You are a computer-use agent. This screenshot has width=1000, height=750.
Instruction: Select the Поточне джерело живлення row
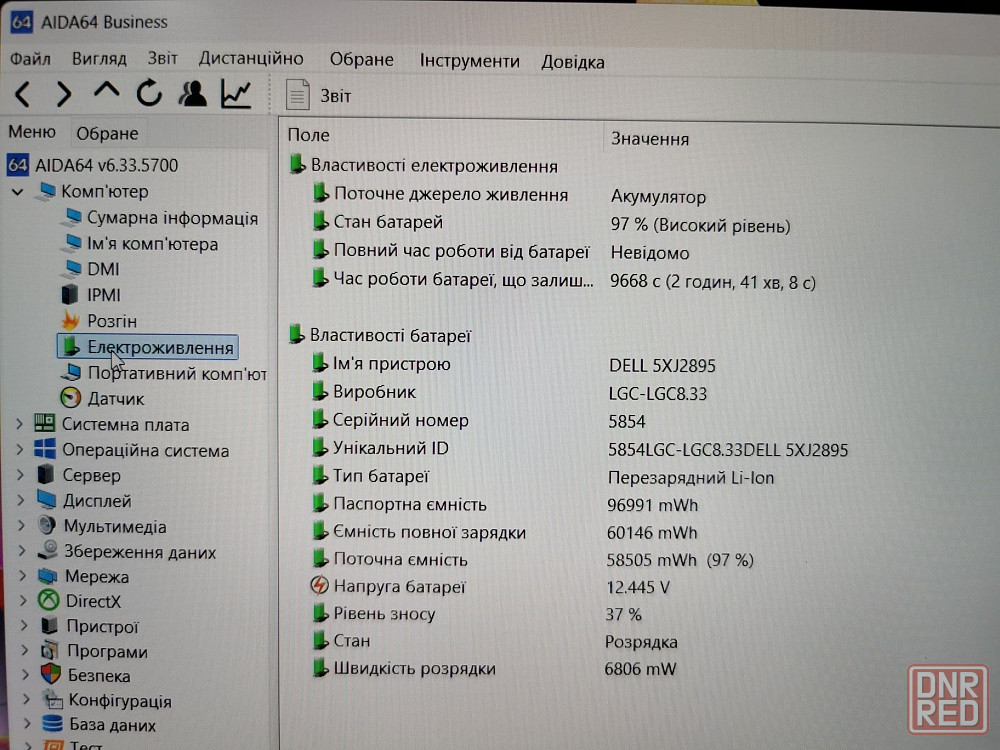(510, 195)
